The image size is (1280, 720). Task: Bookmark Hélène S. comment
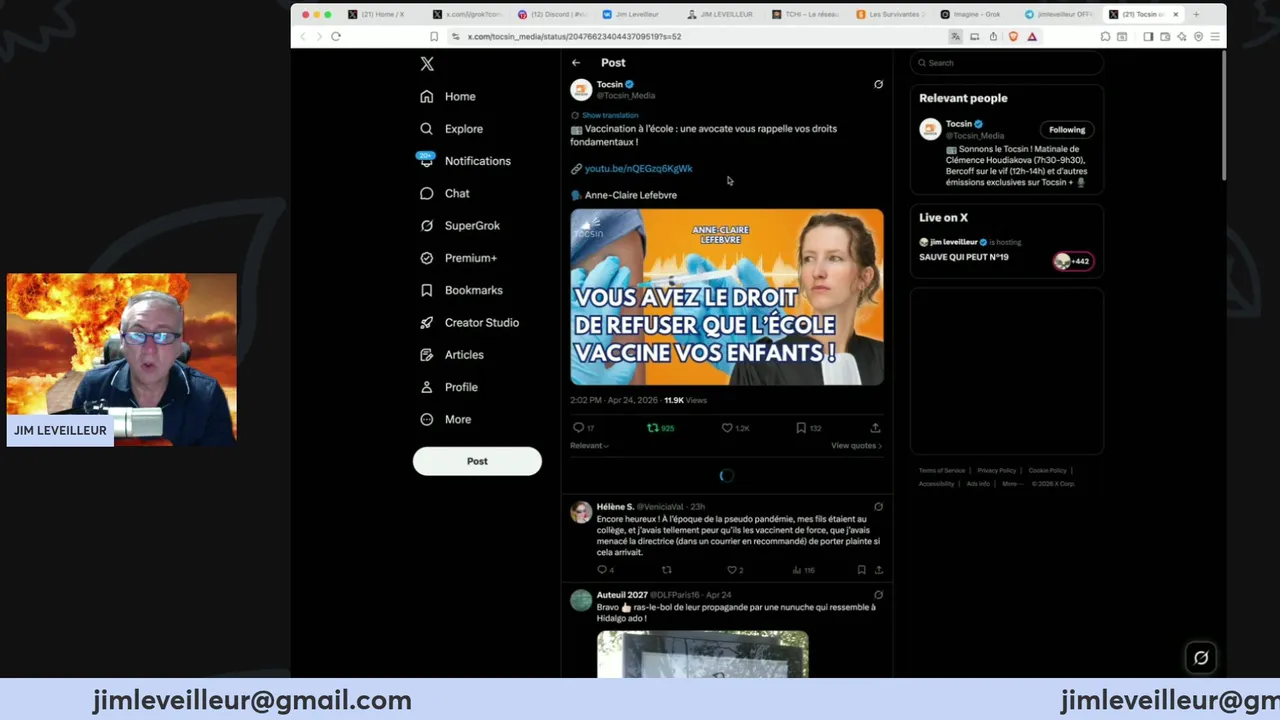coord(861,570)
